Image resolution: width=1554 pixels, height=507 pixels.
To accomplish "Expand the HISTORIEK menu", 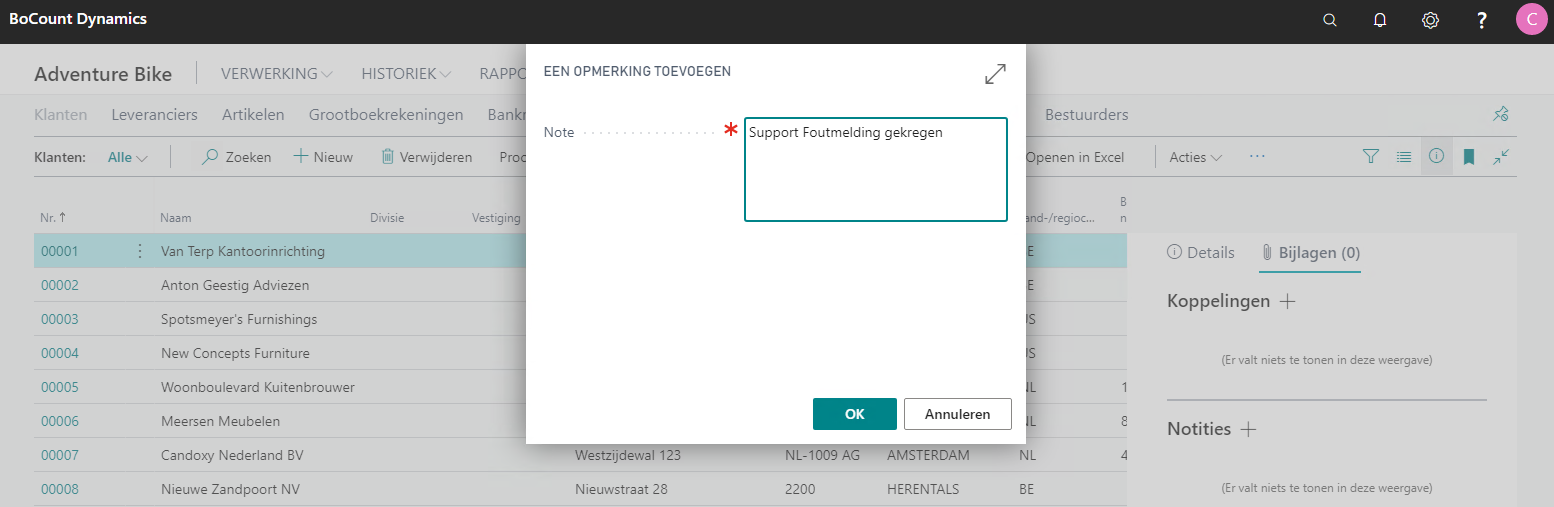I will [x=406, y=74].
